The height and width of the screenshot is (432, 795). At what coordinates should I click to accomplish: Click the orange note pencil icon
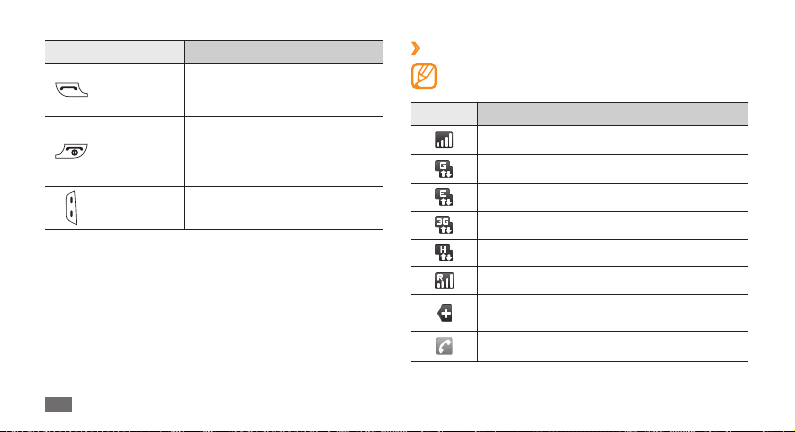coord(424,76)
